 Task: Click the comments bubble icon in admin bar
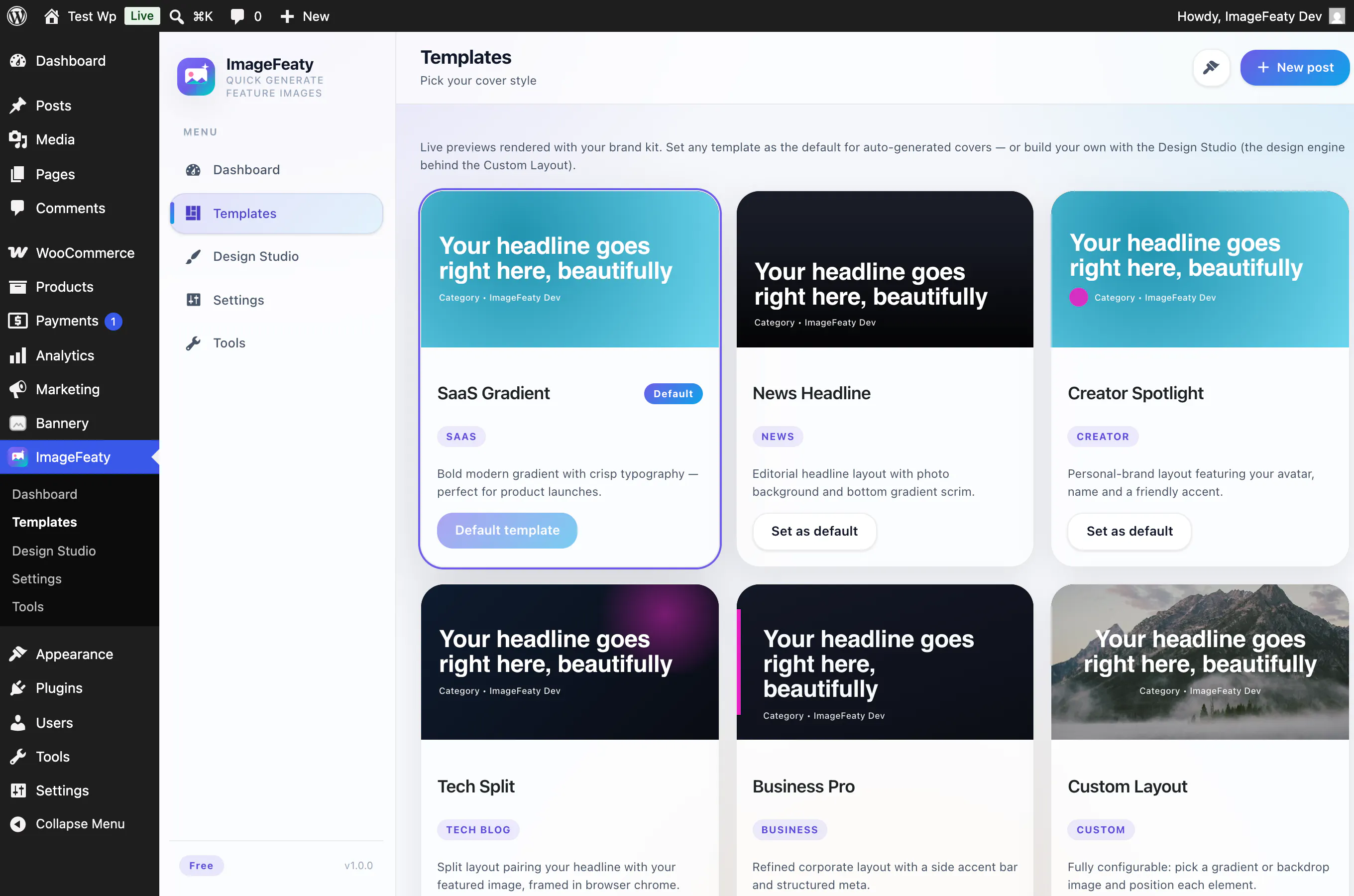coord(237,16)
